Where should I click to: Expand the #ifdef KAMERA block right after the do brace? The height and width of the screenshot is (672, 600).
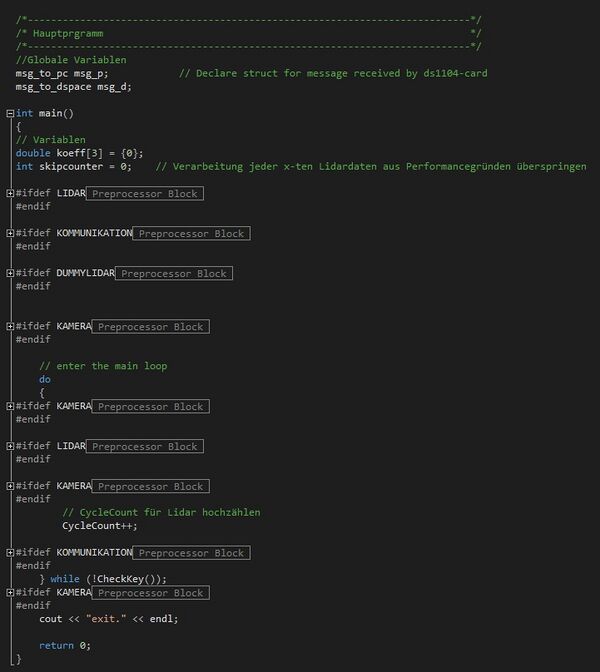pyautogui.click(x=9, y=406)
